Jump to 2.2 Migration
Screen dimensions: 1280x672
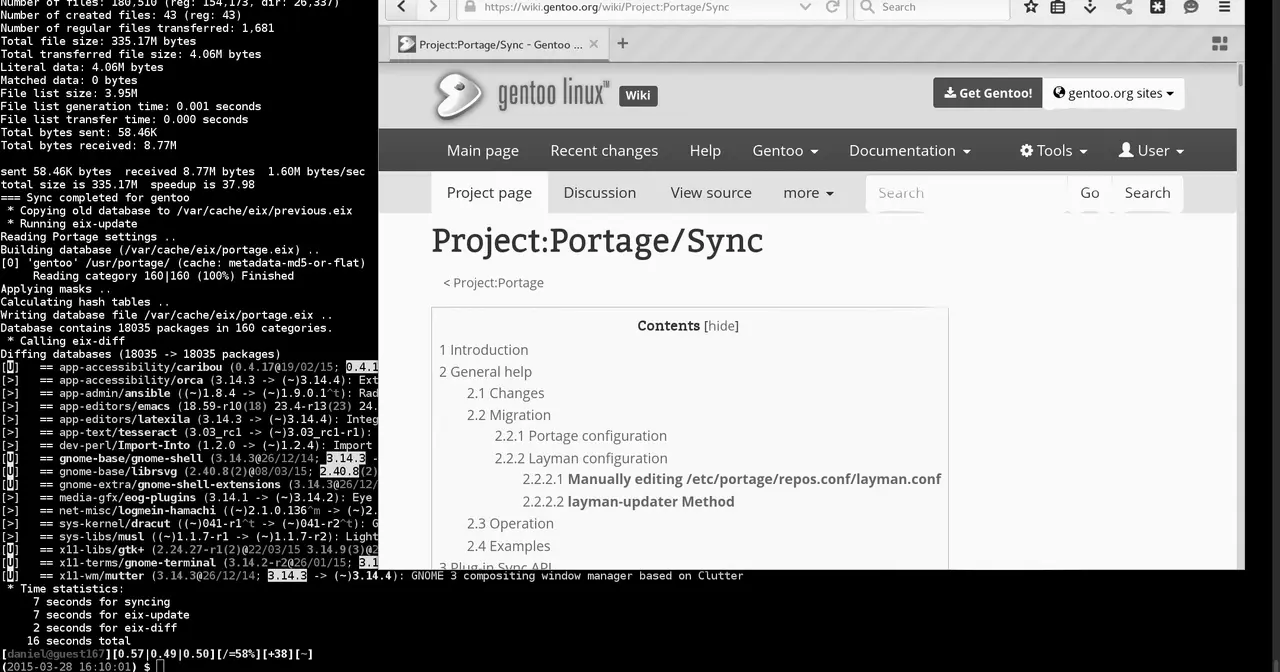508,415
